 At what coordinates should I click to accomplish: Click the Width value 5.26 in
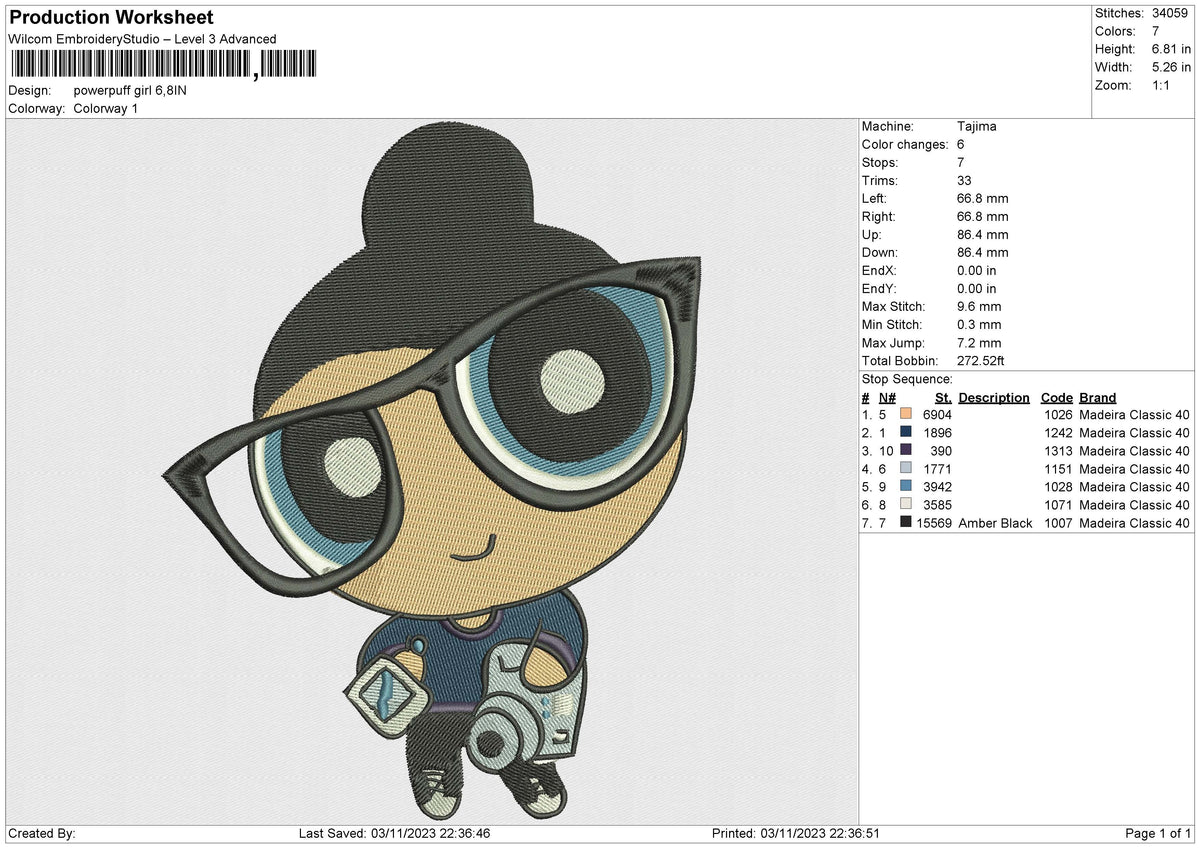click(1172, 68)
